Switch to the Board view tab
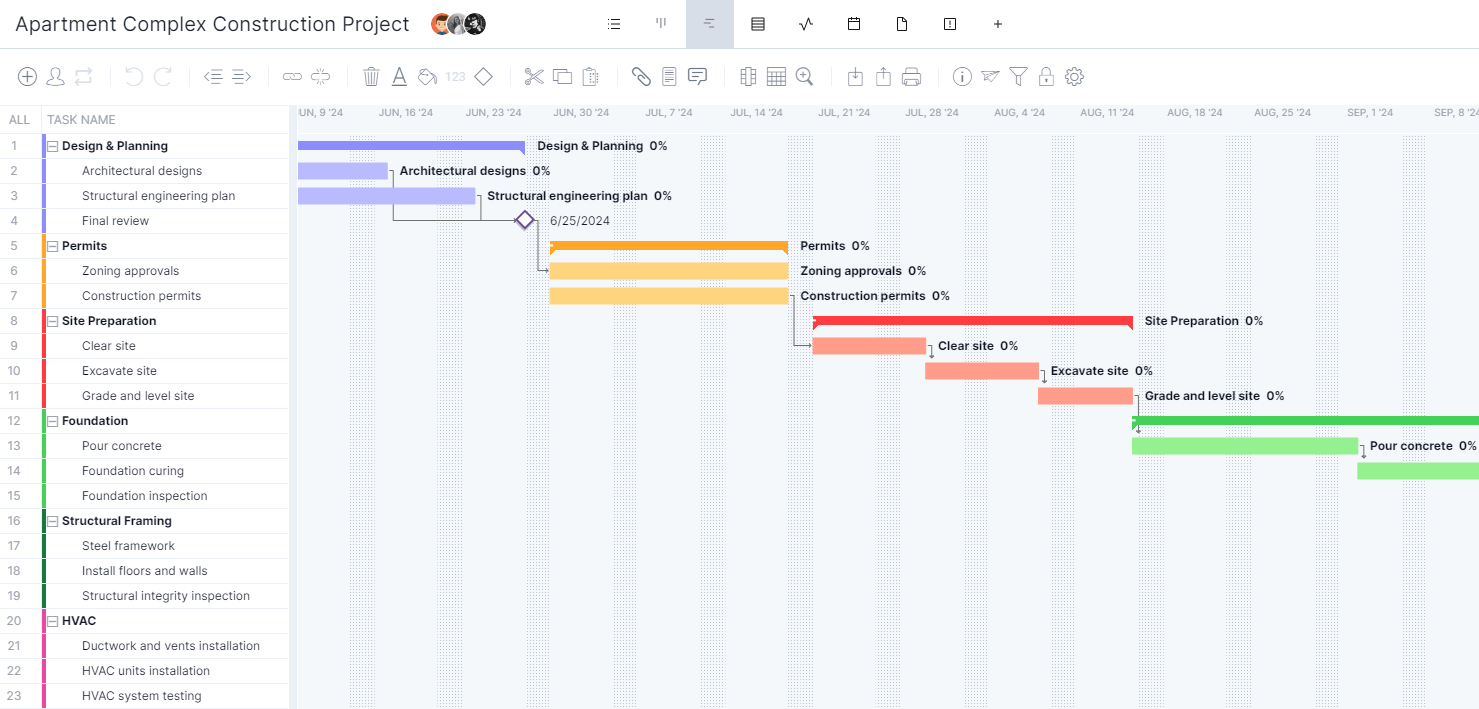This screenshot has width=1479, height=709. [661, 23]
